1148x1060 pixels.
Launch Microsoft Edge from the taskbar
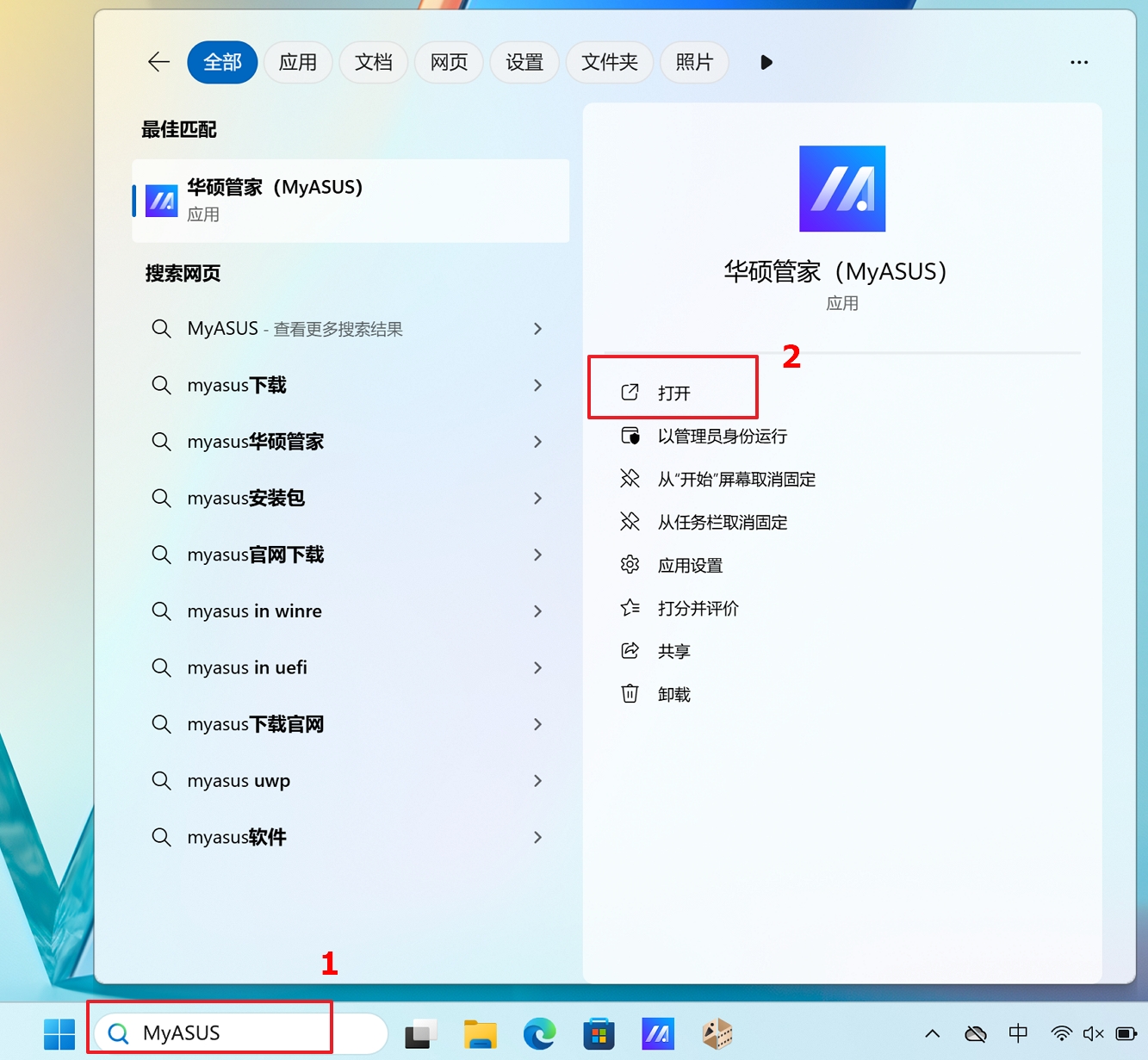[x=539, y=1033]
